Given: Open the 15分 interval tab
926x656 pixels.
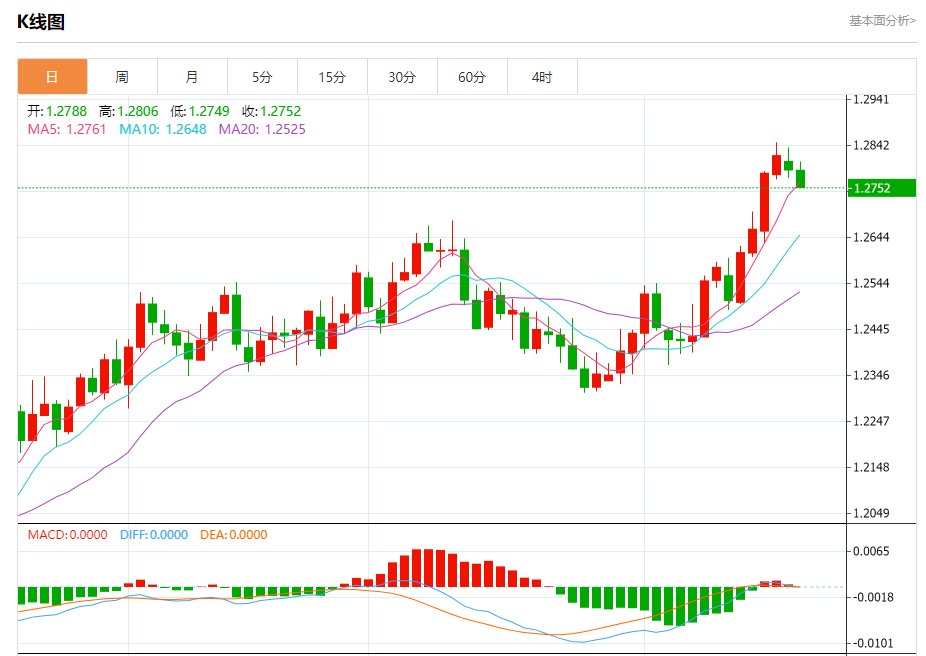Looking at the screenshot, I should (x=332, y=77).
